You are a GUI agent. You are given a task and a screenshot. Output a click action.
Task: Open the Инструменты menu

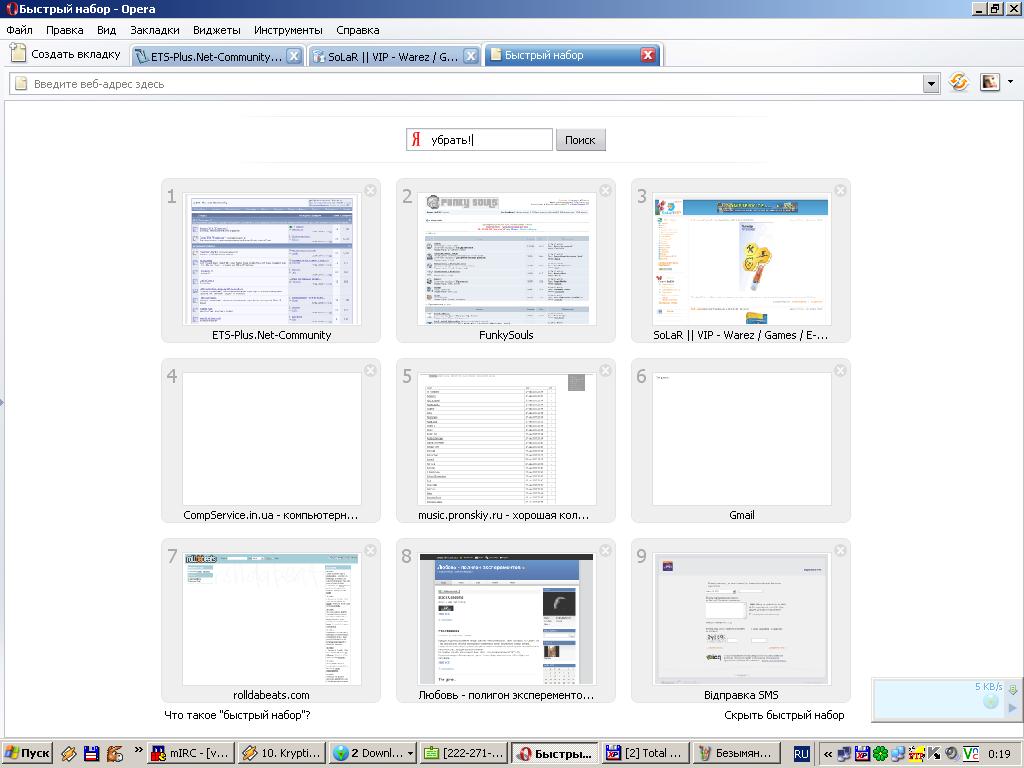coord(288,30)
